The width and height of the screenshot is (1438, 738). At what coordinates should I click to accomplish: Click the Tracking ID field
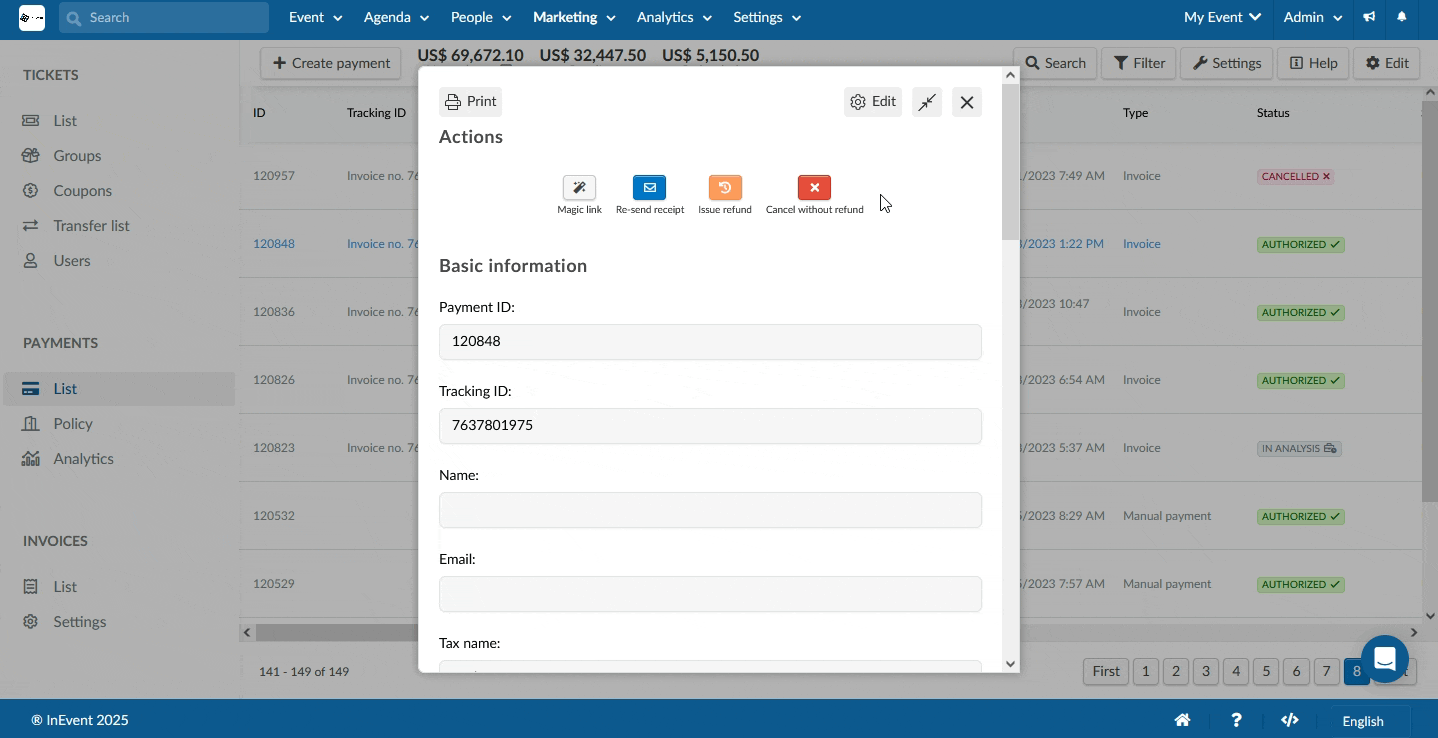point(710,426)
